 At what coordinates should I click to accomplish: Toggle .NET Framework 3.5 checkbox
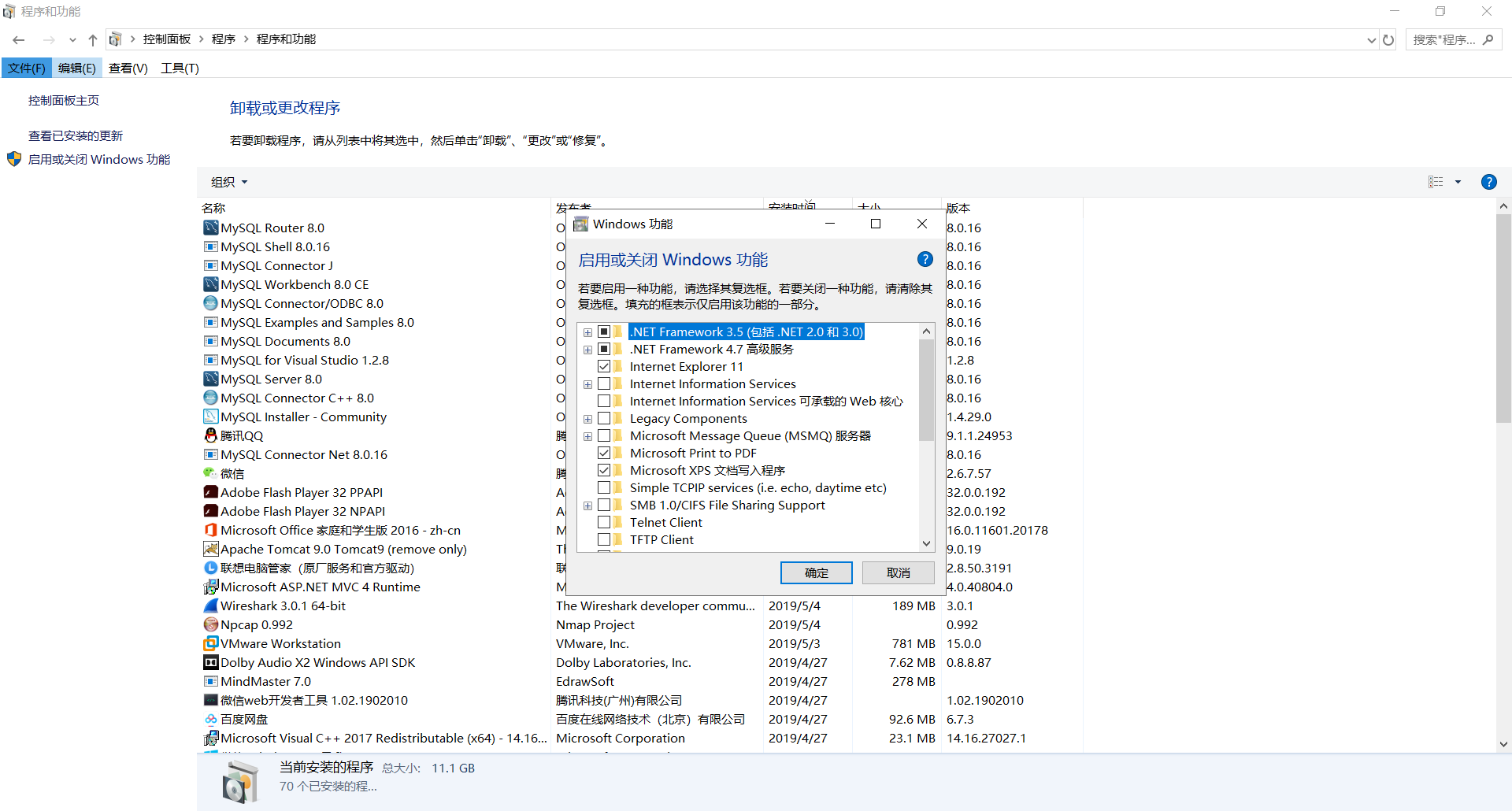click(x=604, y=331)
